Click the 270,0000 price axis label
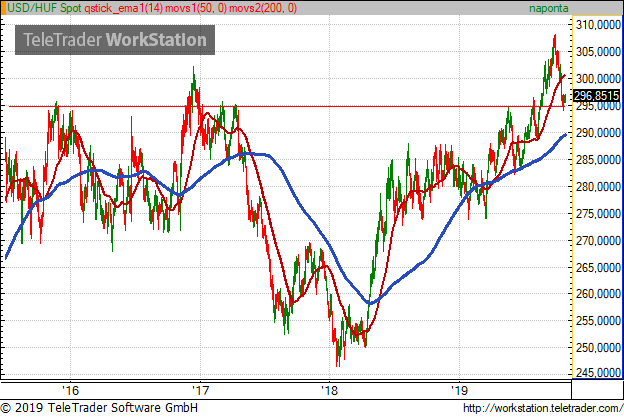Image resolution: width=624 pixels, height=417 pixels. tap(598, 241)
